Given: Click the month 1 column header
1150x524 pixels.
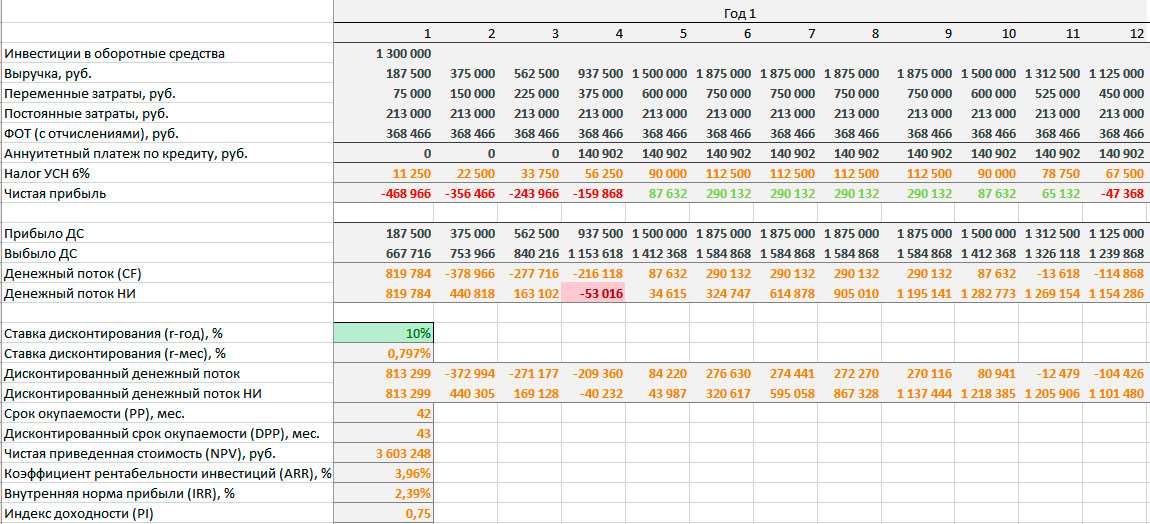Looking at the screenshot, I should (x=384, y=33).
